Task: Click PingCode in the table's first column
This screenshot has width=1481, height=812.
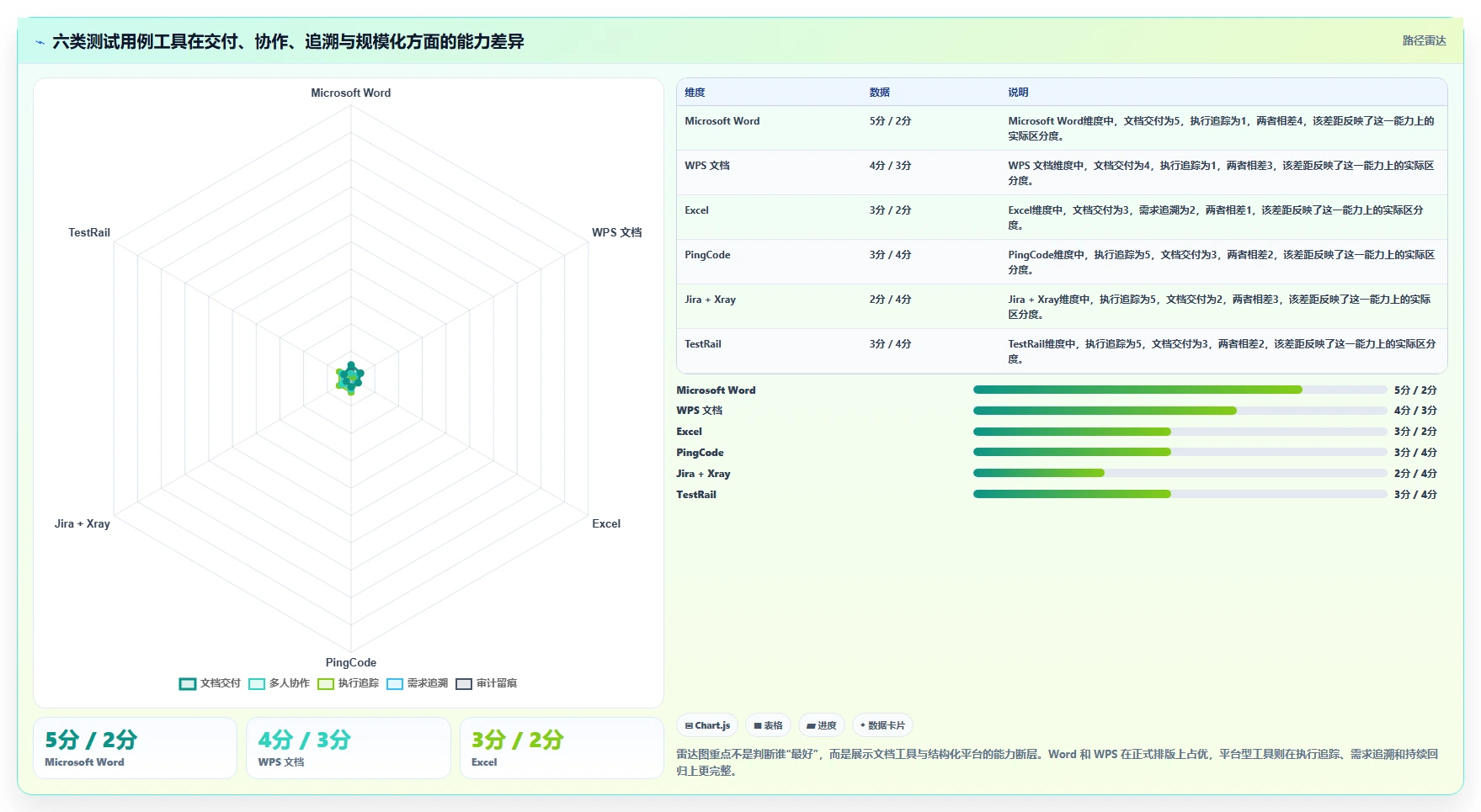Action: (707, 255)
